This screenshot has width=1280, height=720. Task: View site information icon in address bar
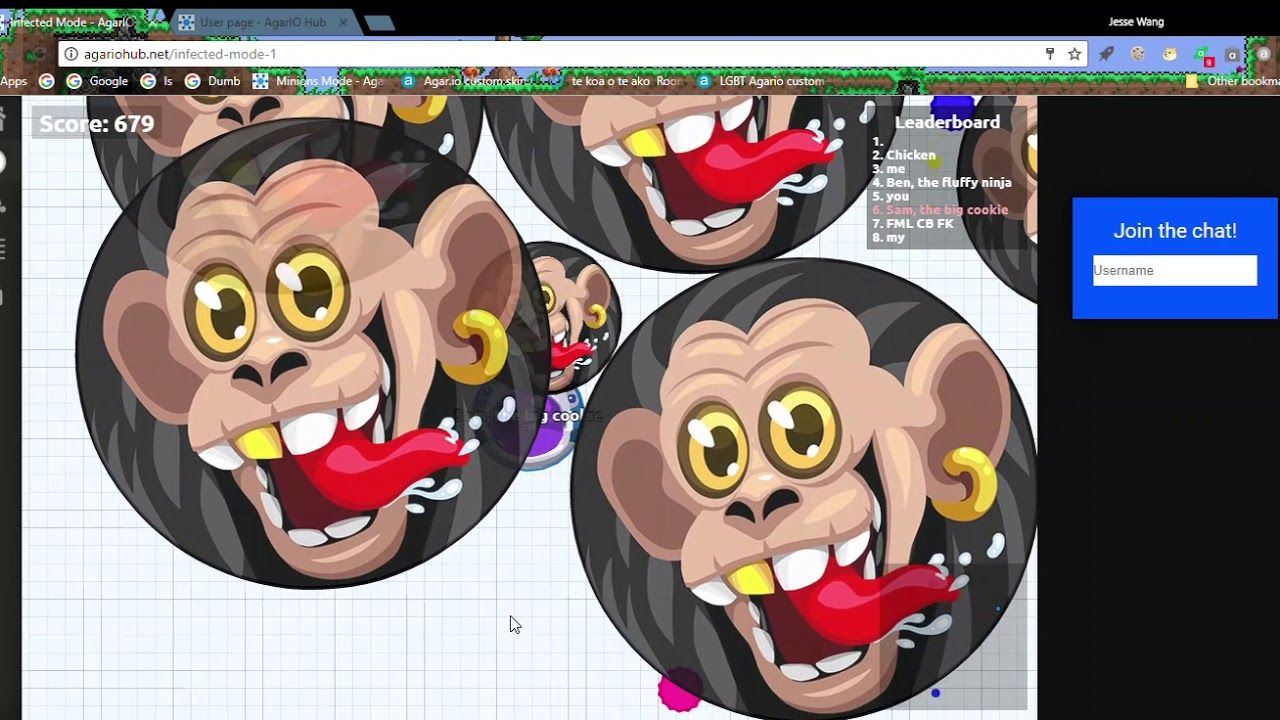(70, 54)
